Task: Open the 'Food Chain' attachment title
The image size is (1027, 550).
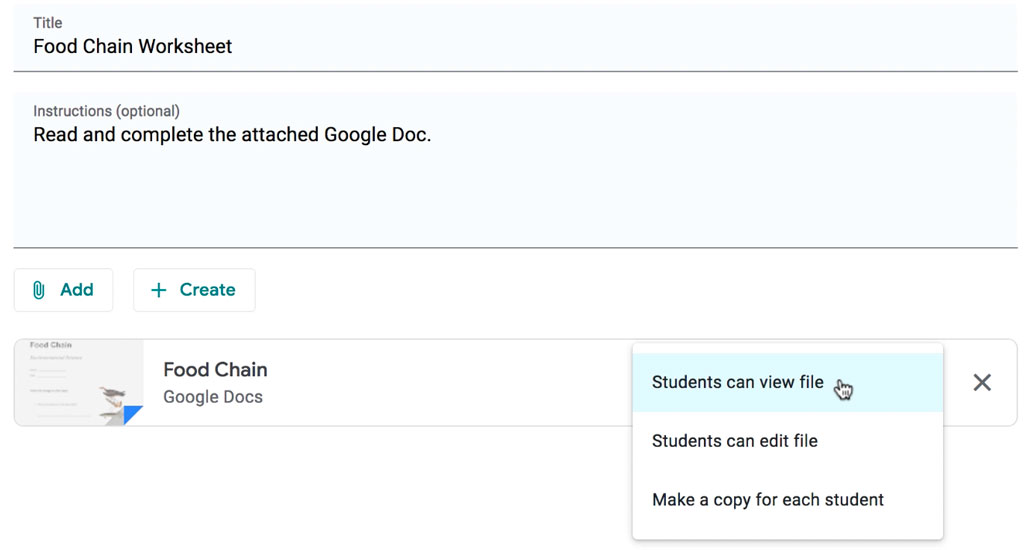Action: (215, 369)
